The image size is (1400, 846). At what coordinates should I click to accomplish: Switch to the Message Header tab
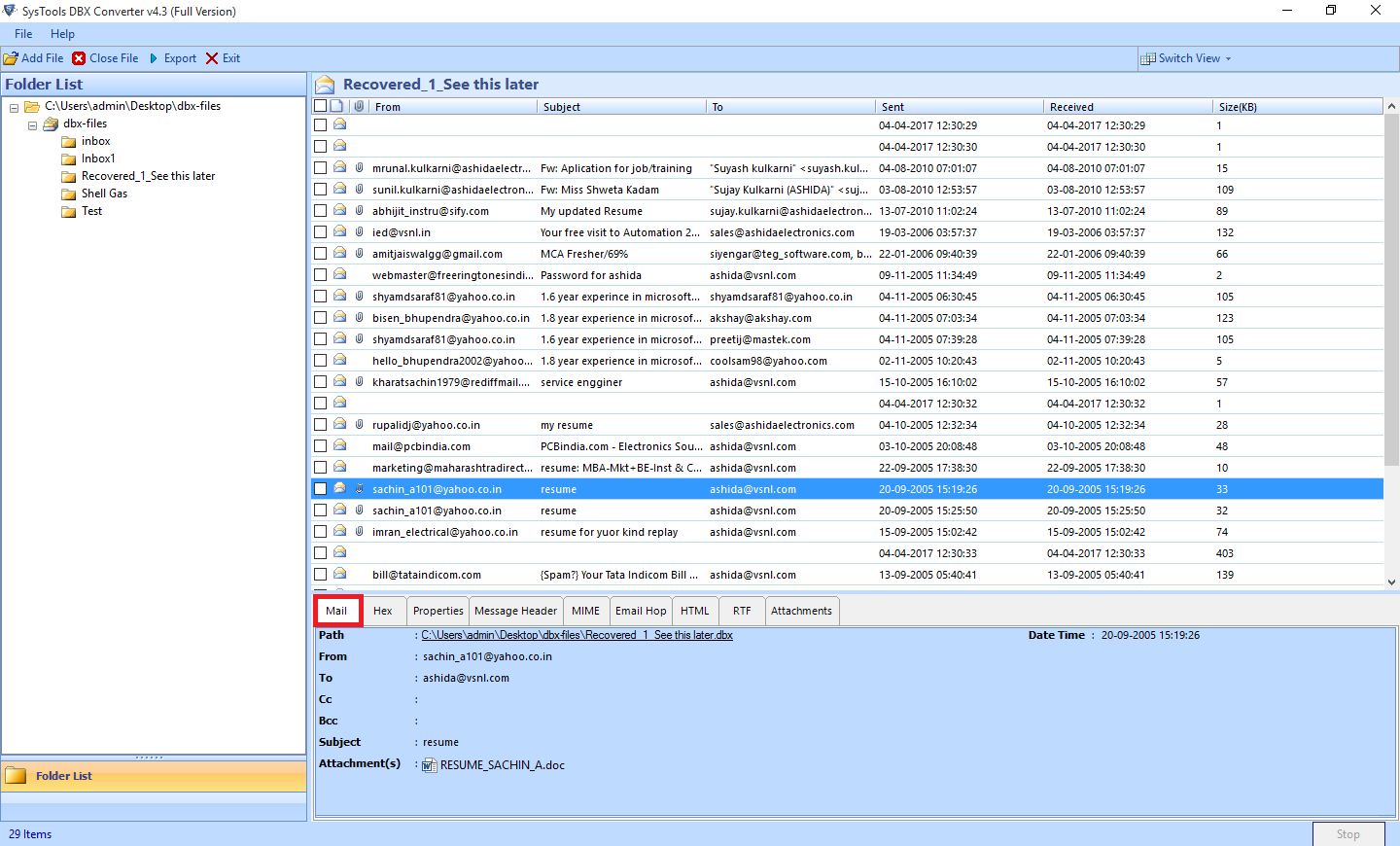pos(515,611)
